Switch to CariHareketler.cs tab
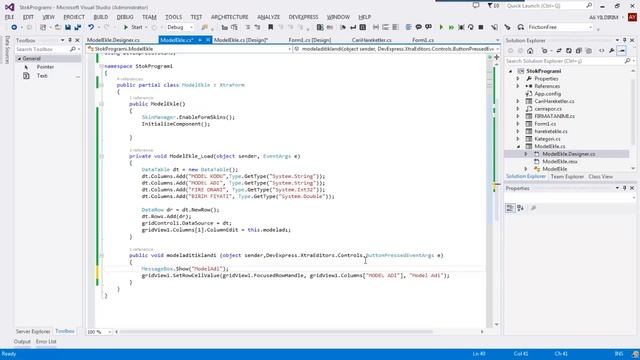The height and width of the screenshot is (360, 640). coord(371,40)
